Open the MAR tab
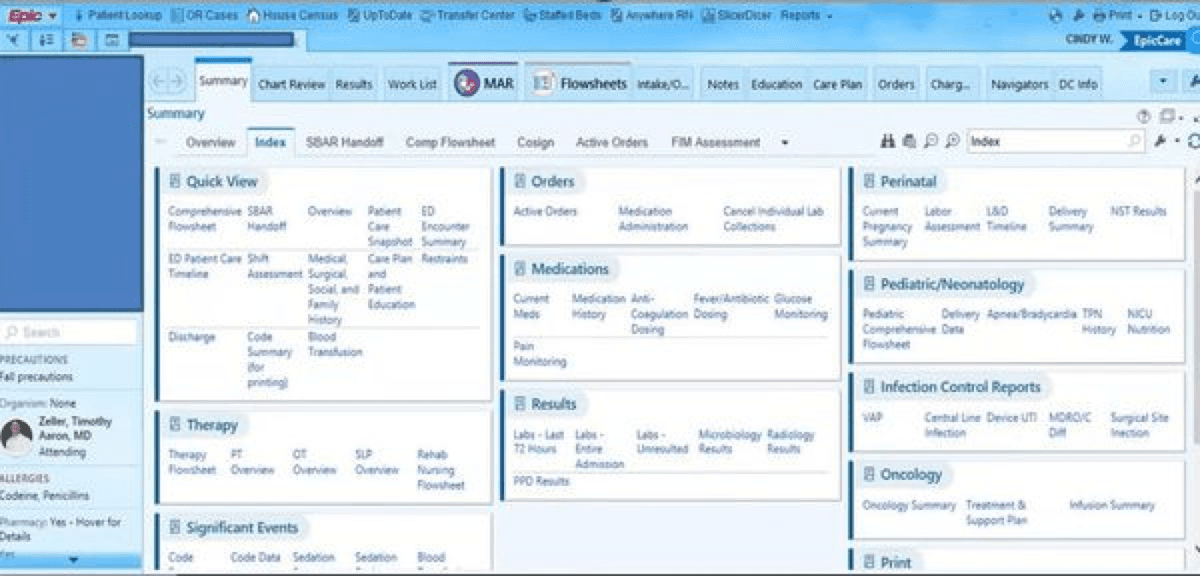 coord(485,84)
